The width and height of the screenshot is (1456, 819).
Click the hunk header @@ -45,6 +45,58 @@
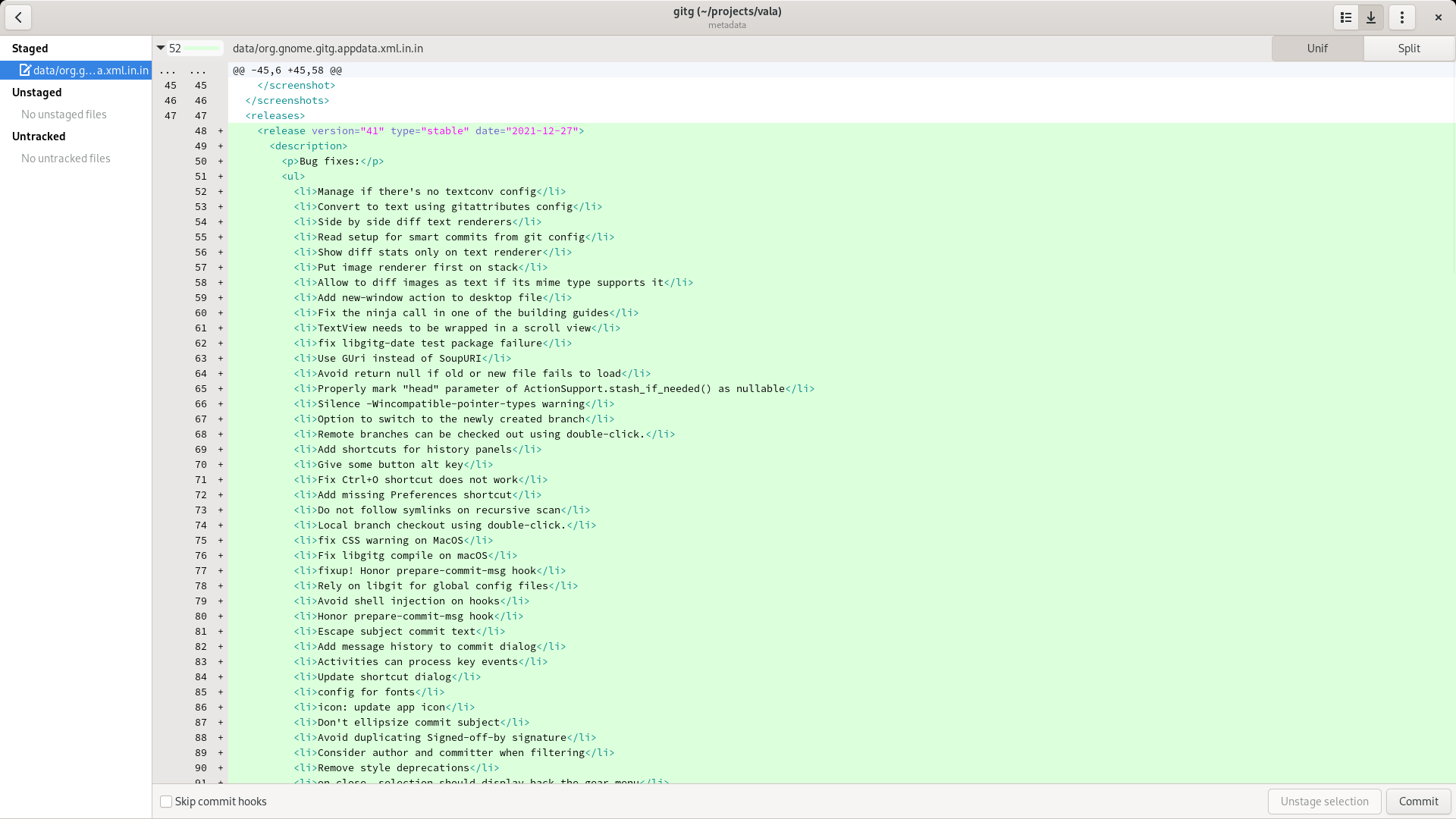pyautogui.click(x=287, y=70)
